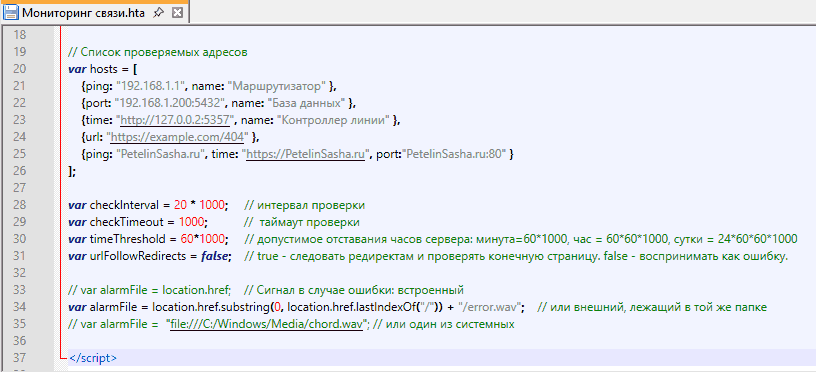
Task: Click the "/error.wav" string
Action: coord(489,307)
